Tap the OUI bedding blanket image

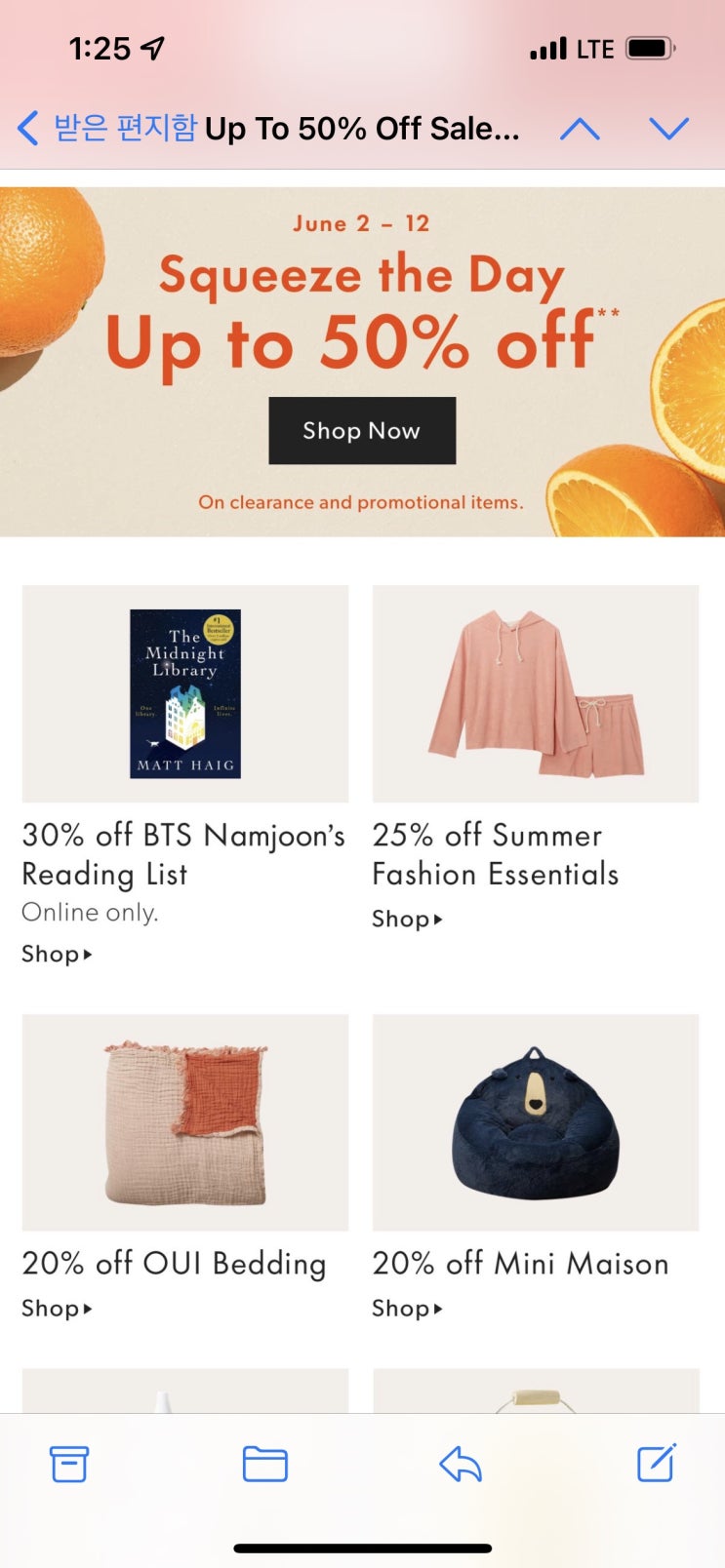(185, 1122)
